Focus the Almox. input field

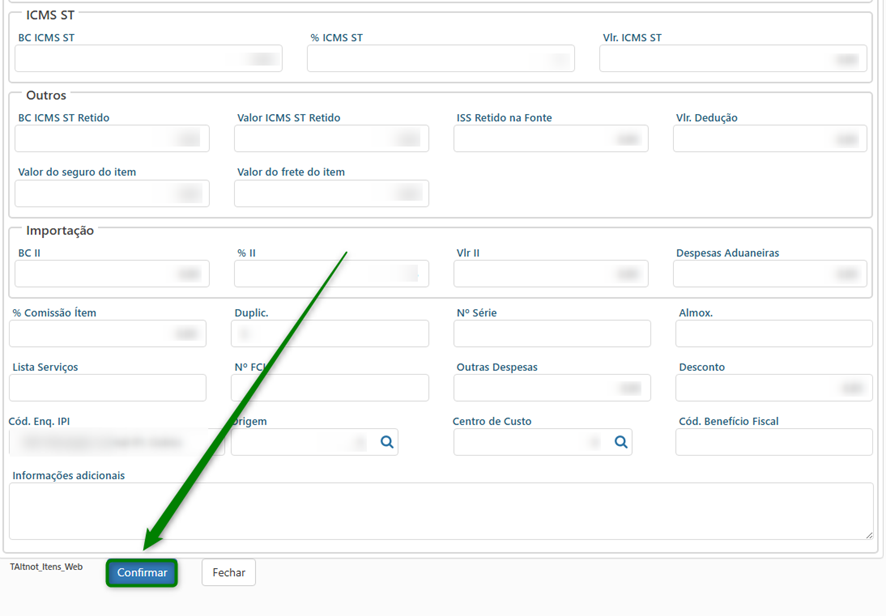773,334
